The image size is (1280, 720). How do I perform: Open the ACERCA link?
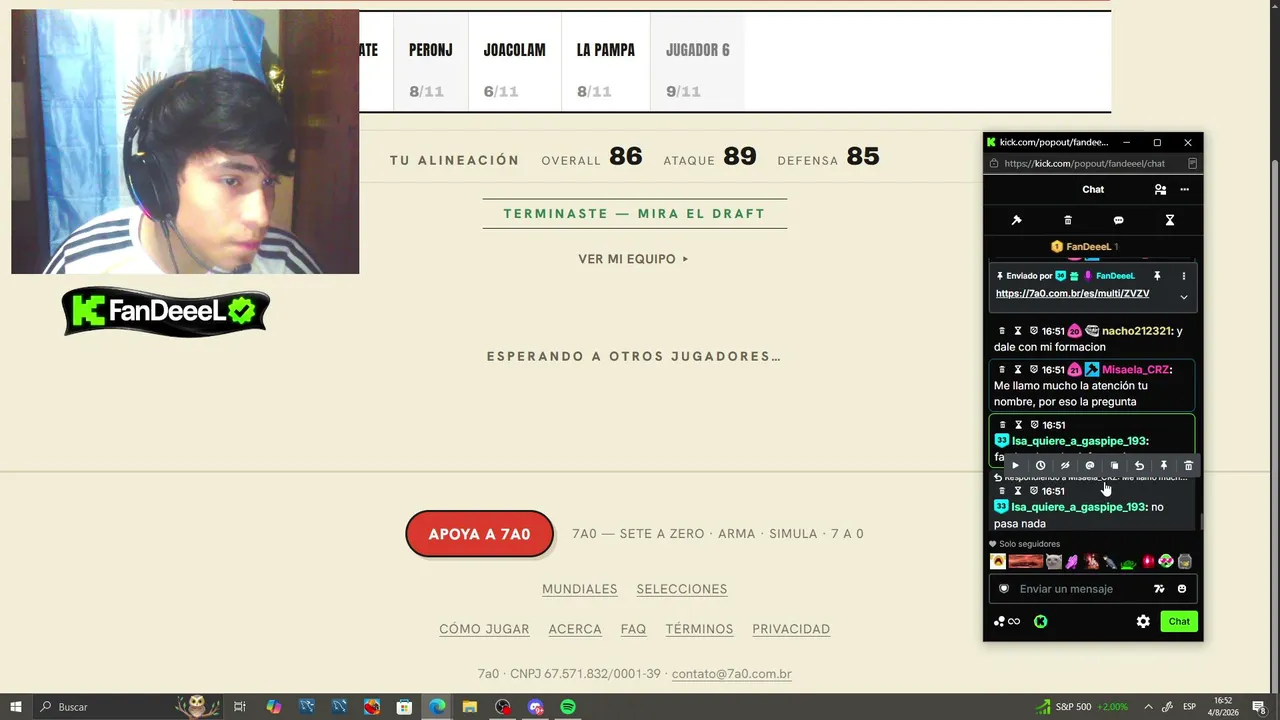575,629
